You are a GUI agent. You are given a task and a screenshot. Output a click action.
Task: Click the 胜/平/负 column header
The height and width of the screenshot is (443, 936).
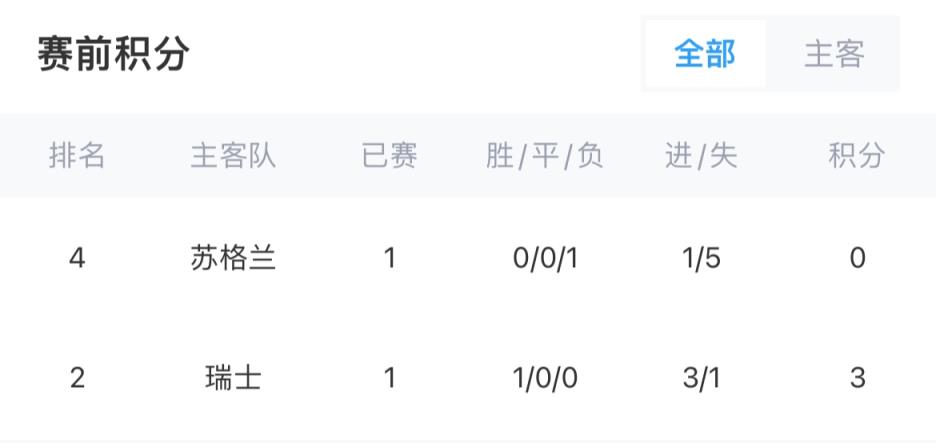point(545,156)
